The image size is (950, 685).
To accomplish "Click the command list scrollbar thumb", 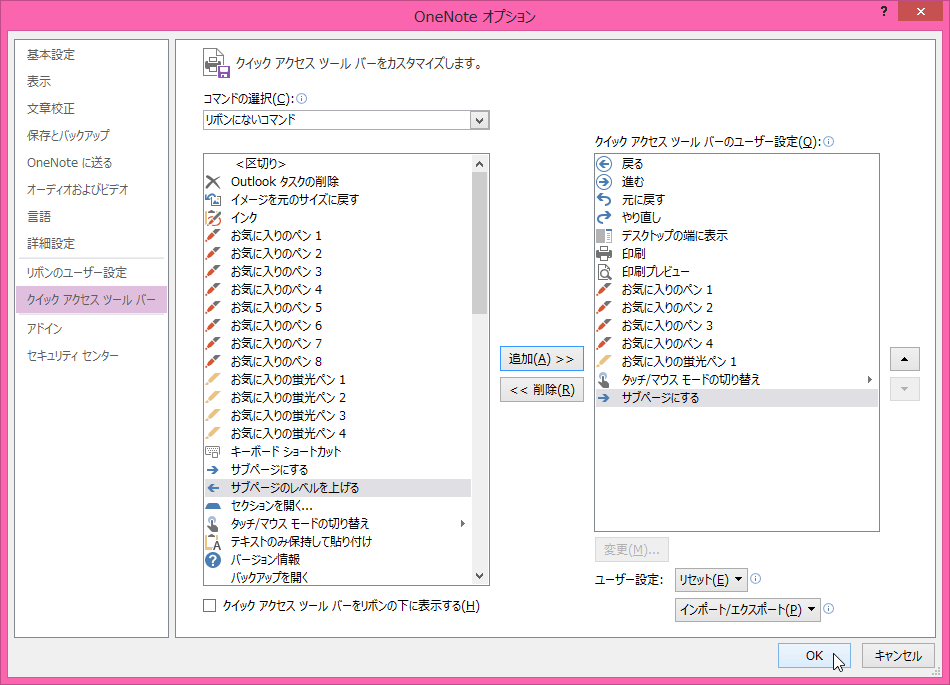I will point(479,243).
